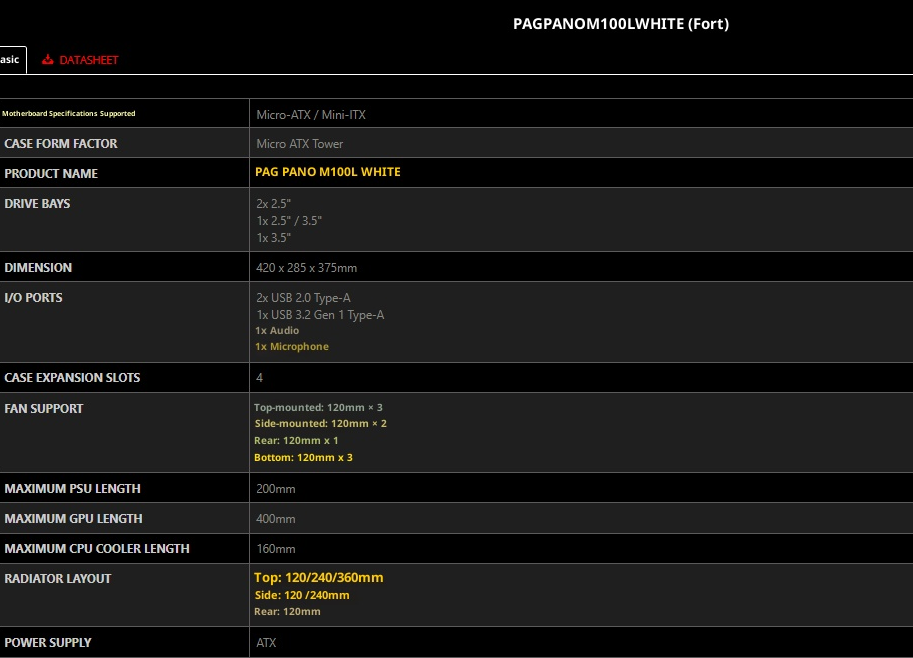Click Side-mounted: 120mm × 2 fan entry

pyautogui.click(x=321, y=423)
